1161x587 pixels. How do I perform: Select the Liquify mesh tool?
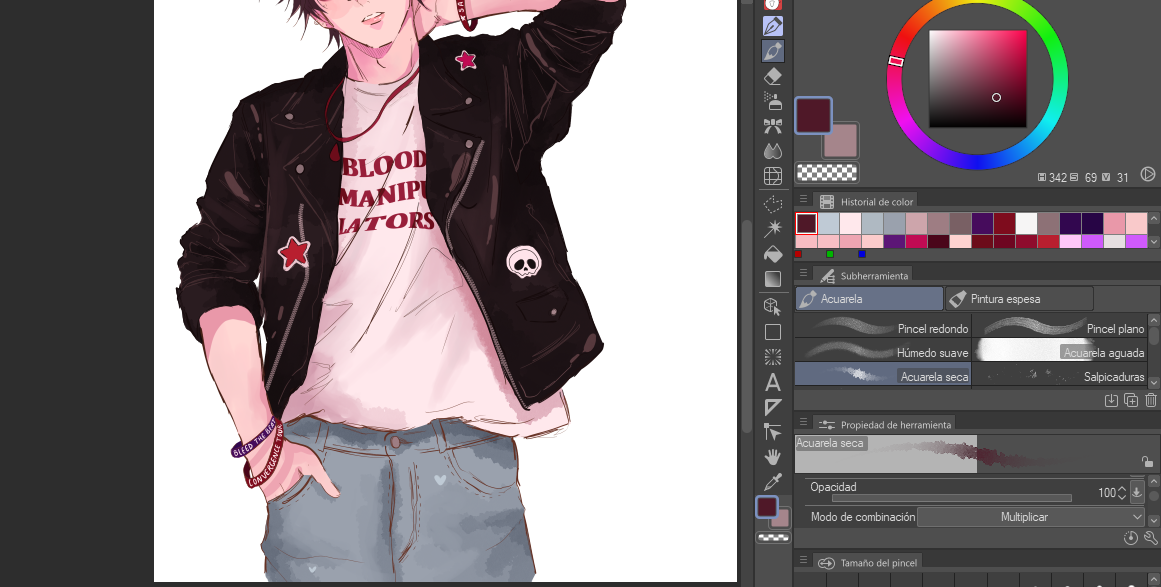tap(772, 176)
